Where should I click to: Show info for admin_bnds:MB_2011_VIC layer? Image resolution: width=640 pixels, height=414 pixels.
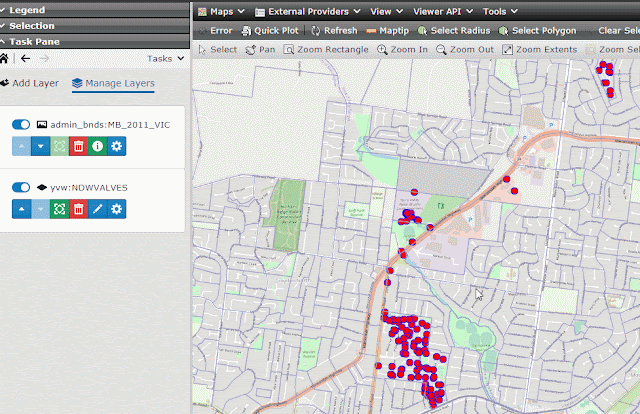[98, 146]
